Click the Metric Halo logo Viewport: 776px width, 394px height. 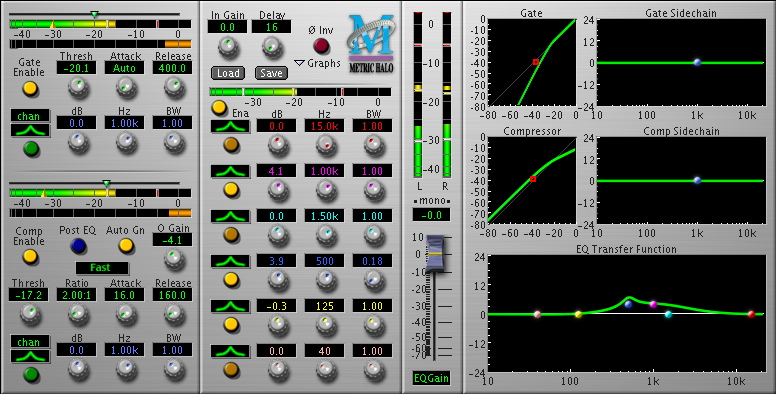pyautogui.click(x=371, y=44)
